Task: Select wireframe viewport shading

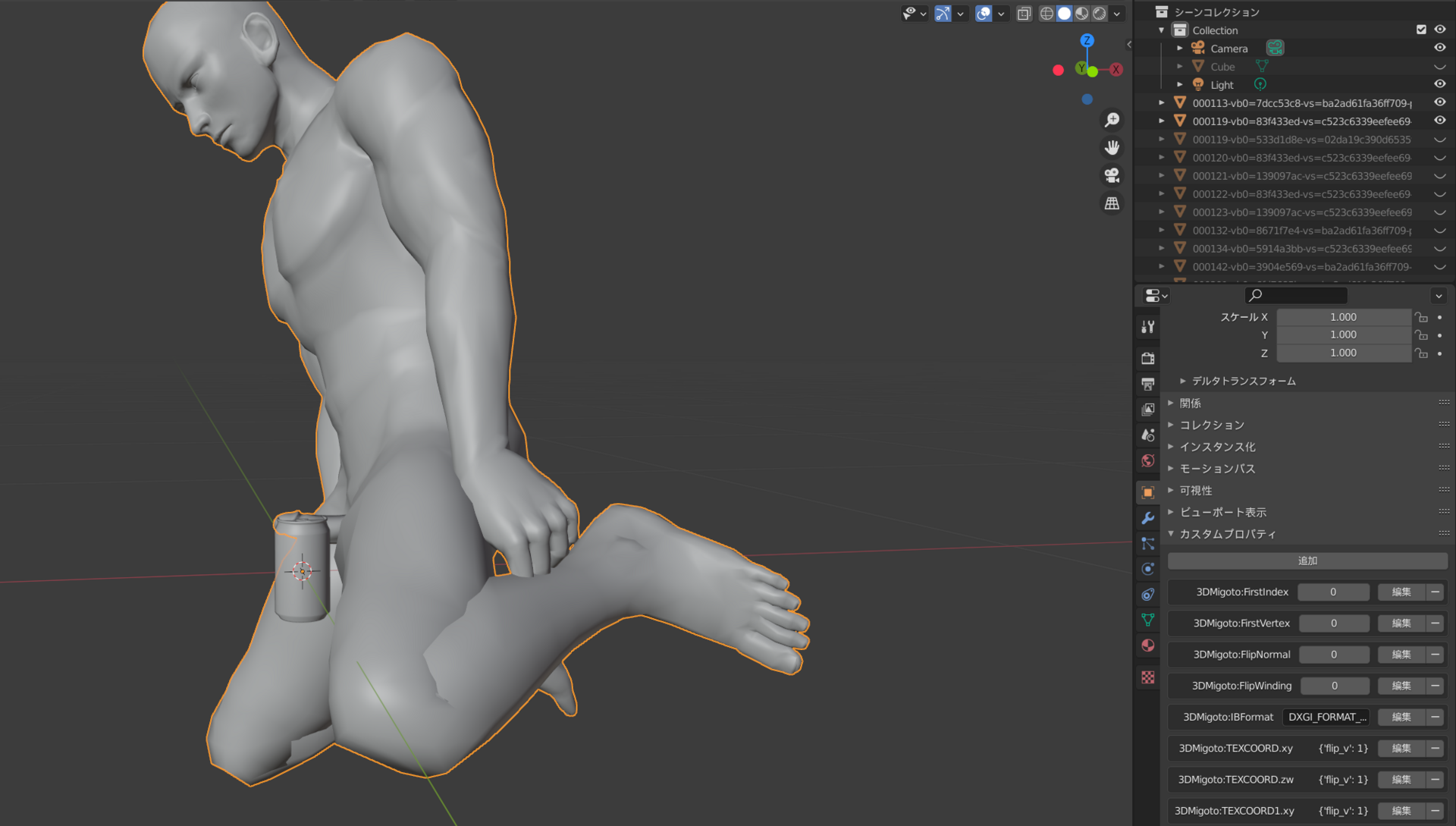Action: point(1046,13)
